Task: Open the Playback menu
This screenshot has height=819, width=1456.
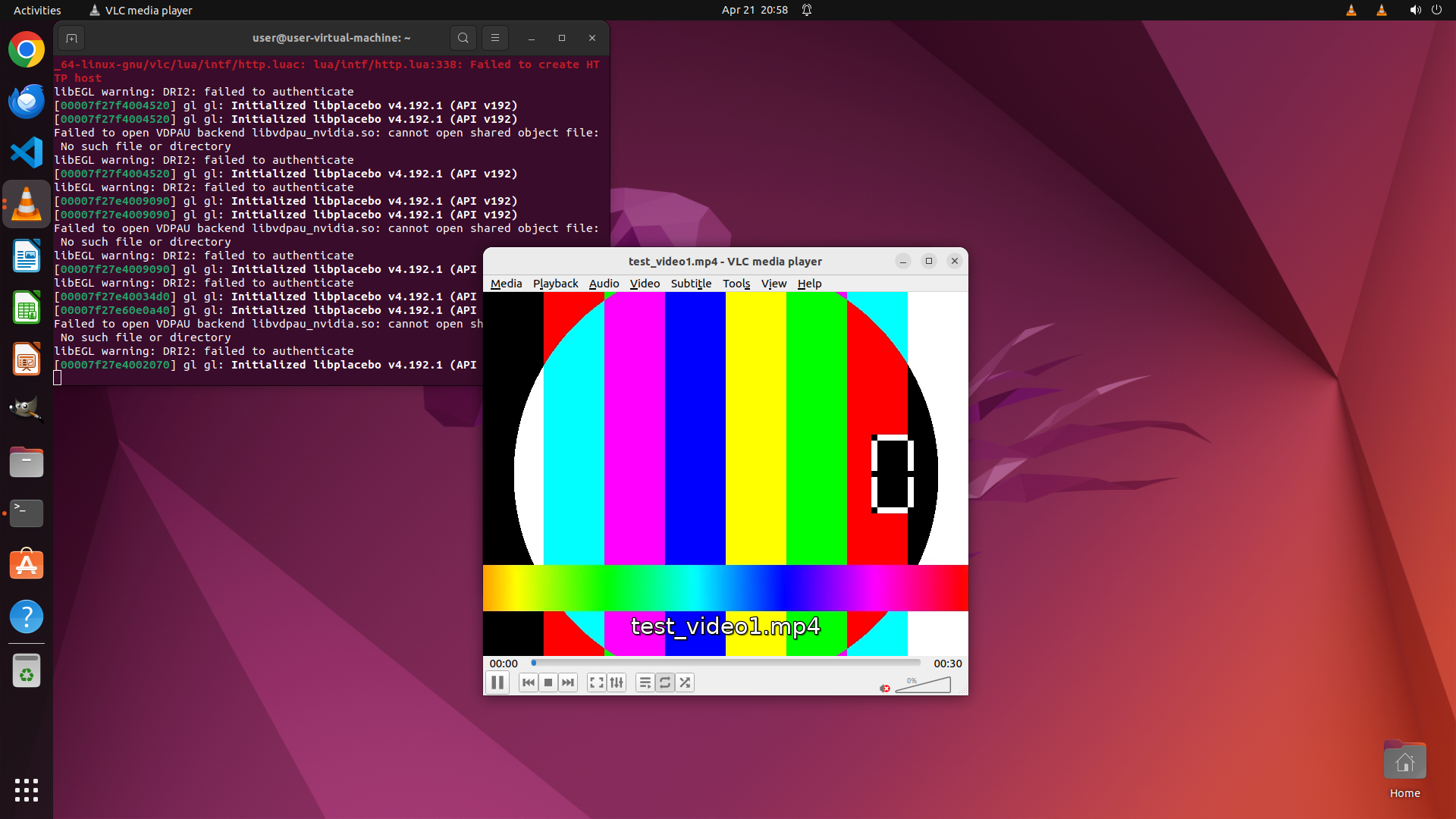Action: click(x=555, y=284)
